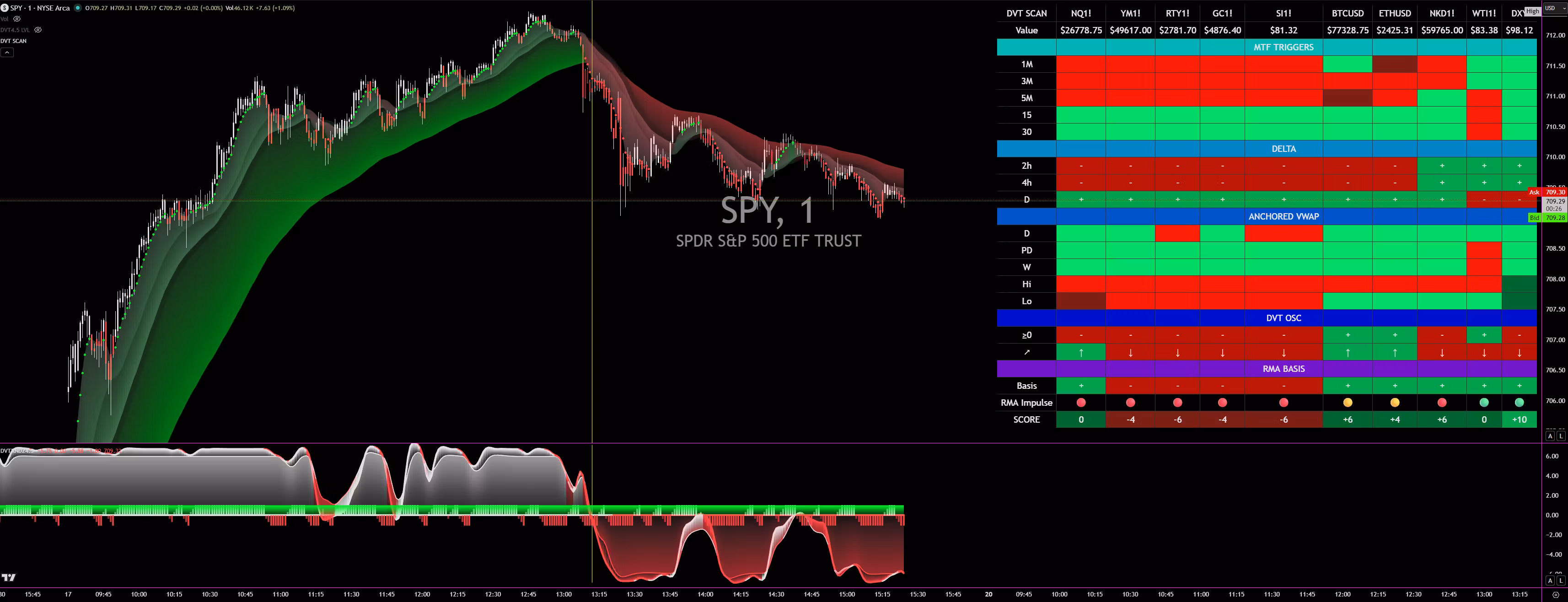Toggle log scale L on oscillator pane
Image resolution: width=1568 pixels, height=602 pixels.
tap(1561, 580)
